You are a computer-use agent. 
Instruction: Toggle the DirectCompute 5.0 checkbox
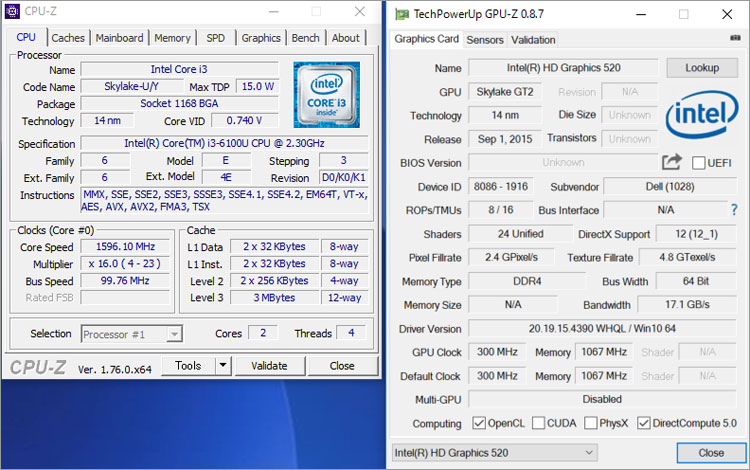[x=644, y=423]
